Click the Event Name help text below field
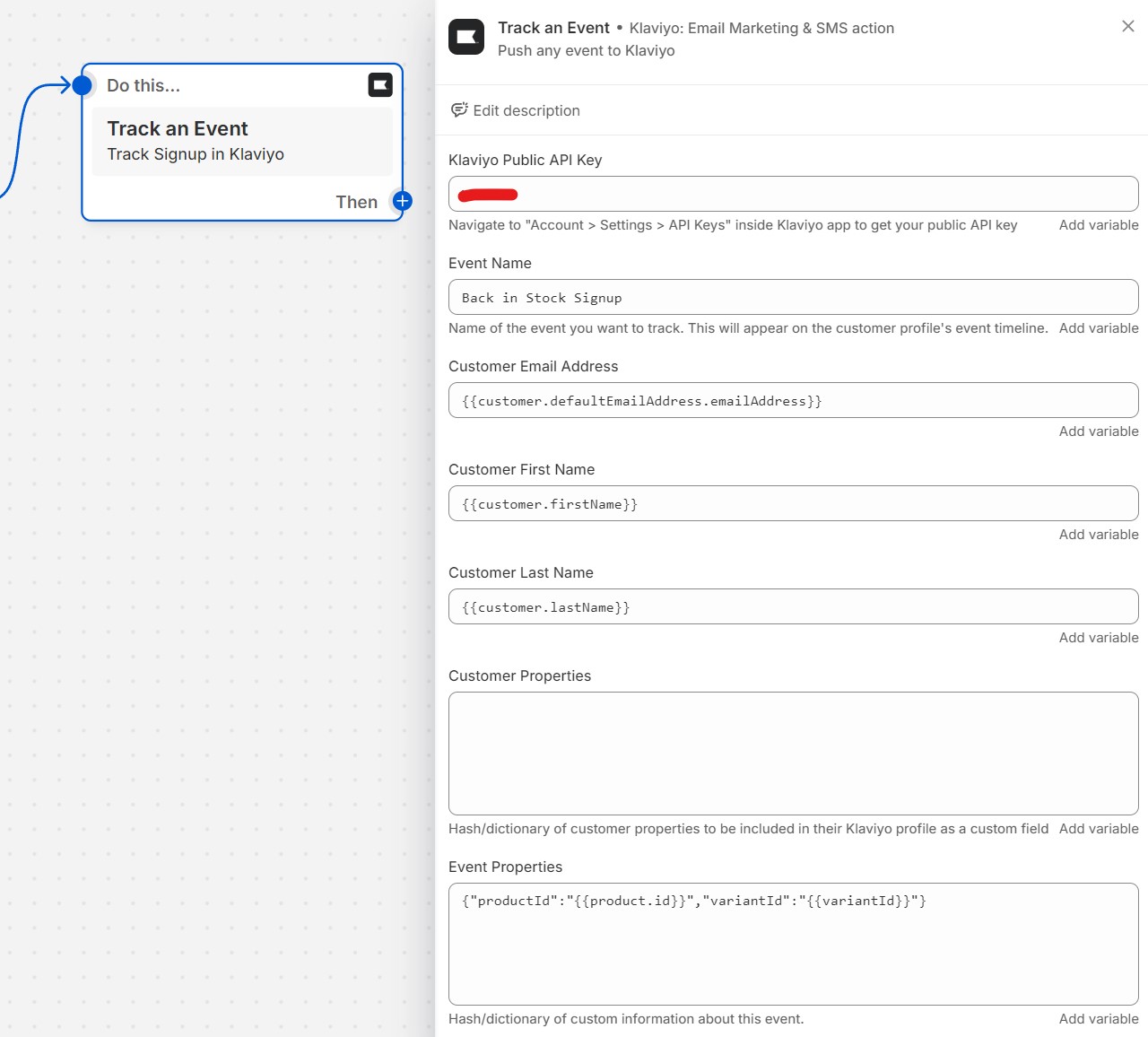The width and height of the screenshot is (1148, 1037). point(748,328)
